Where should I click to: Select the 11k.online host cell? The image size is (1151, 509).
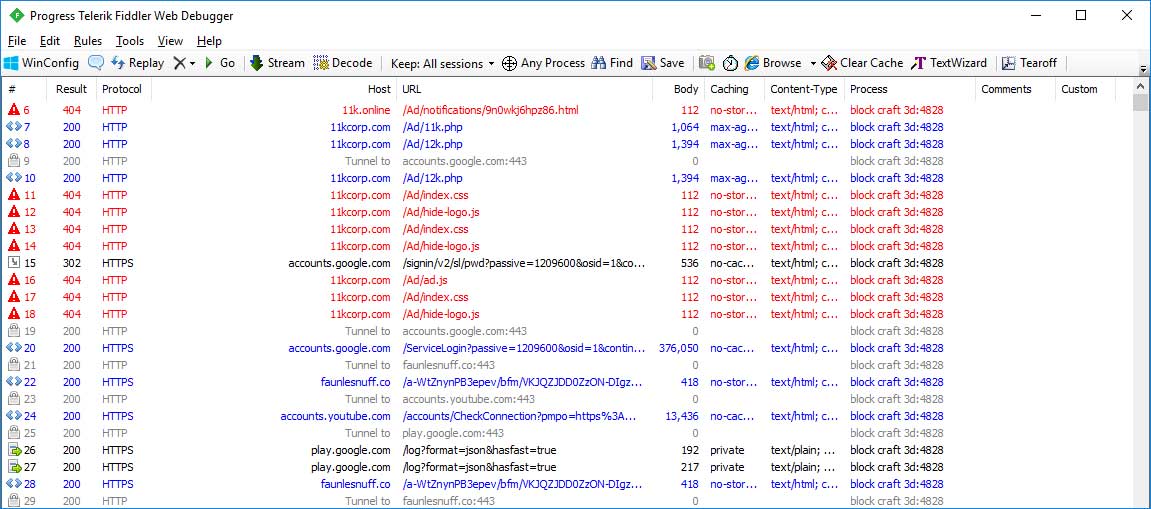tap(366, 110)
